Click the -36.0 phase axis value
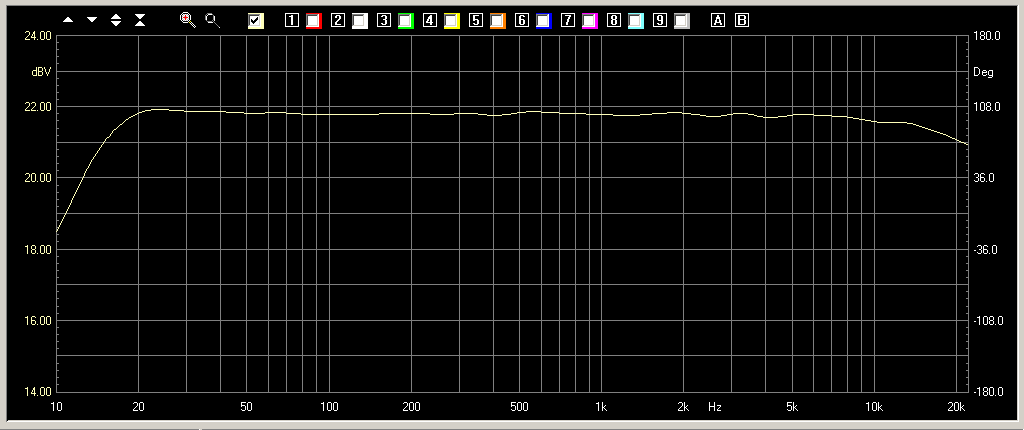This screenshot has height=430, width=1024. point(987,250)
